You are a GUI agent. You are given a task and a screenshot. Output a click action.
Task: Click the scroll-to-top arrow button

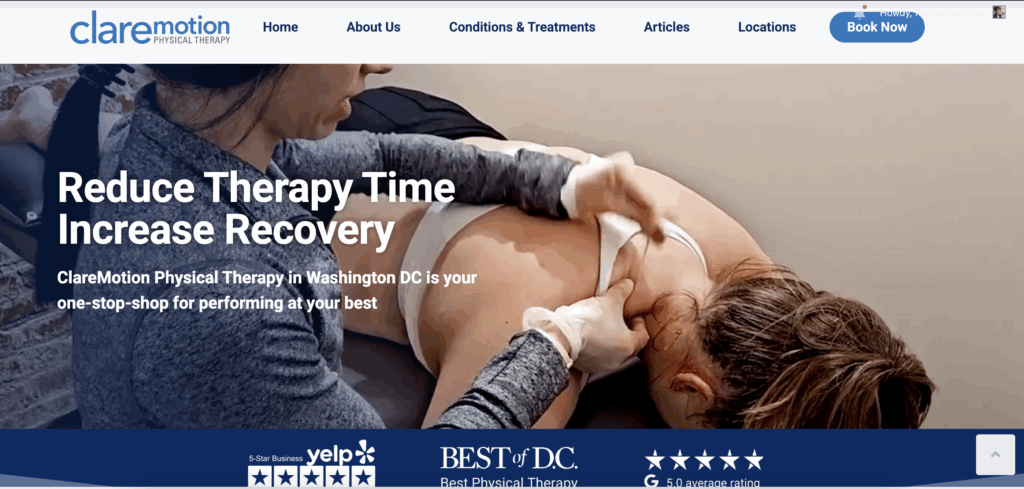pyautogui.click(x=995, y=454)
